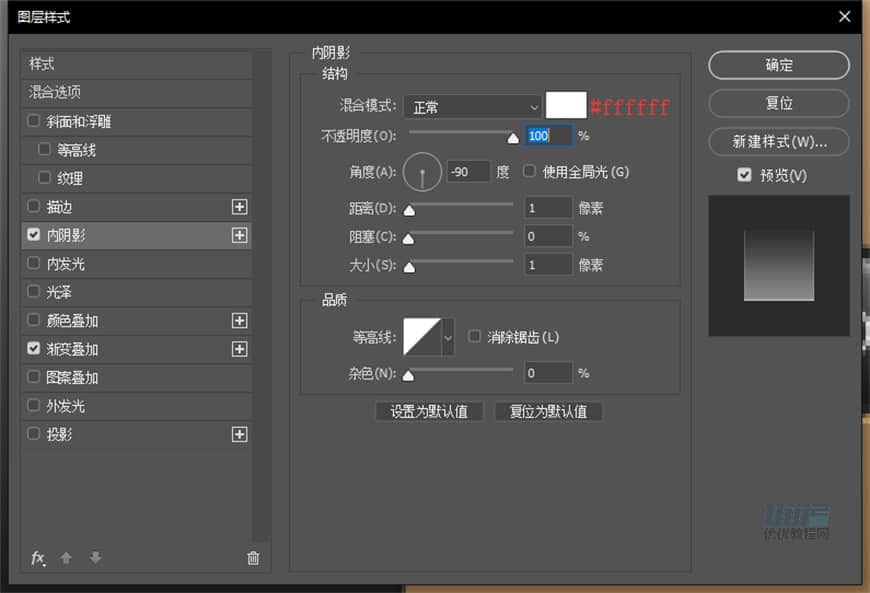
Task: Click the move effect up arrow icon
Action: 66,558
